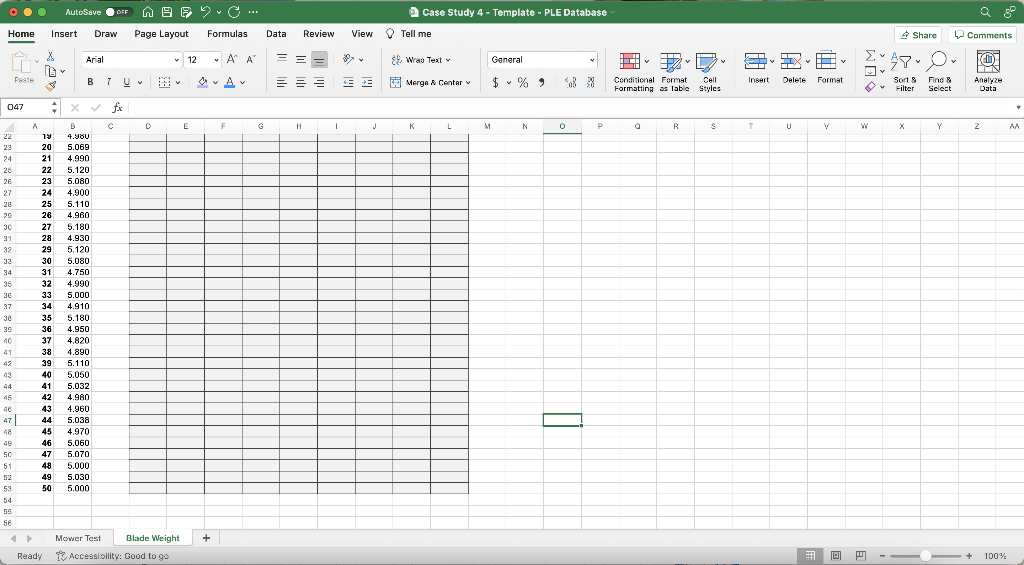Open the Page Layout tab
This screenshot has width=1024, height=565.
[161, 34]
